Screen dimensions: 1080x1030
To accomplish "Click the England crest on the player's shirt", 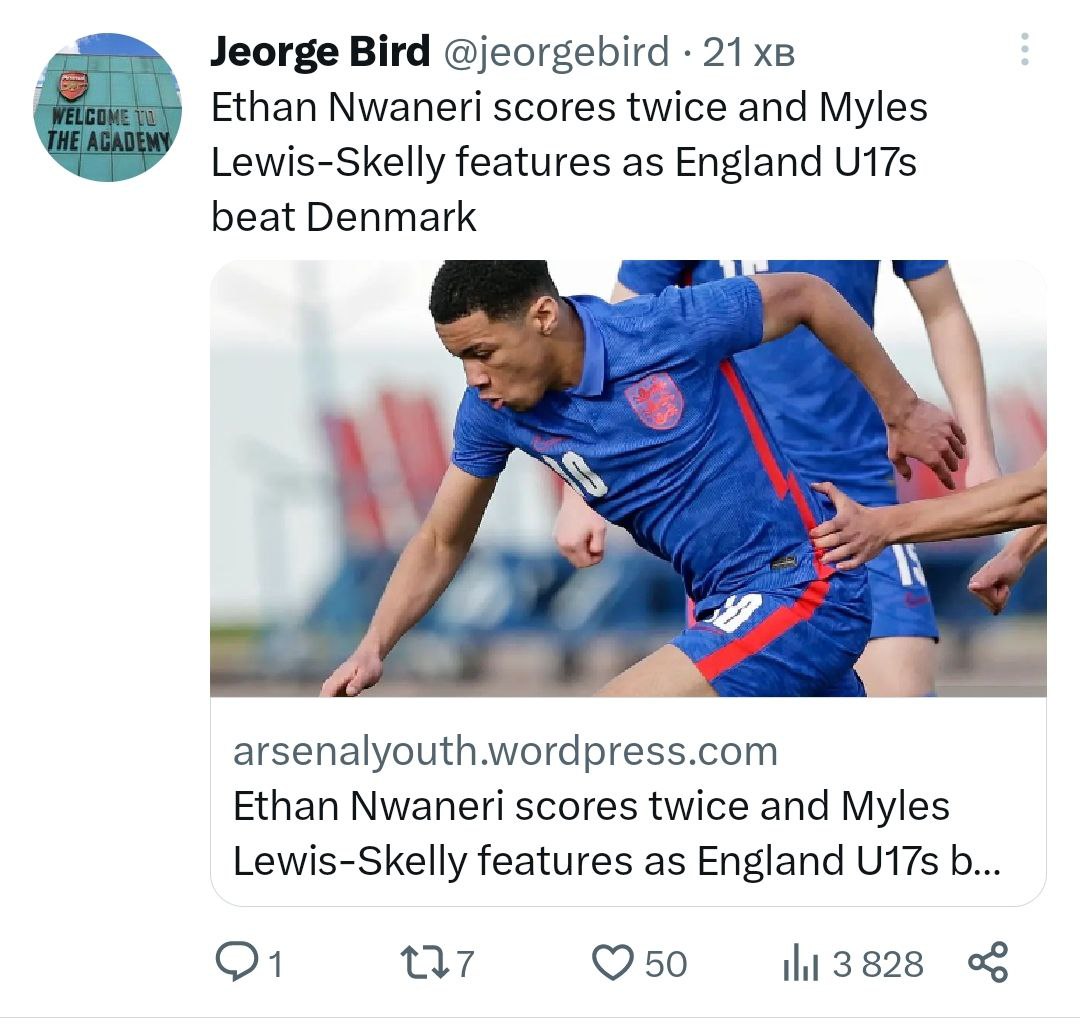I will click(654, 400).
